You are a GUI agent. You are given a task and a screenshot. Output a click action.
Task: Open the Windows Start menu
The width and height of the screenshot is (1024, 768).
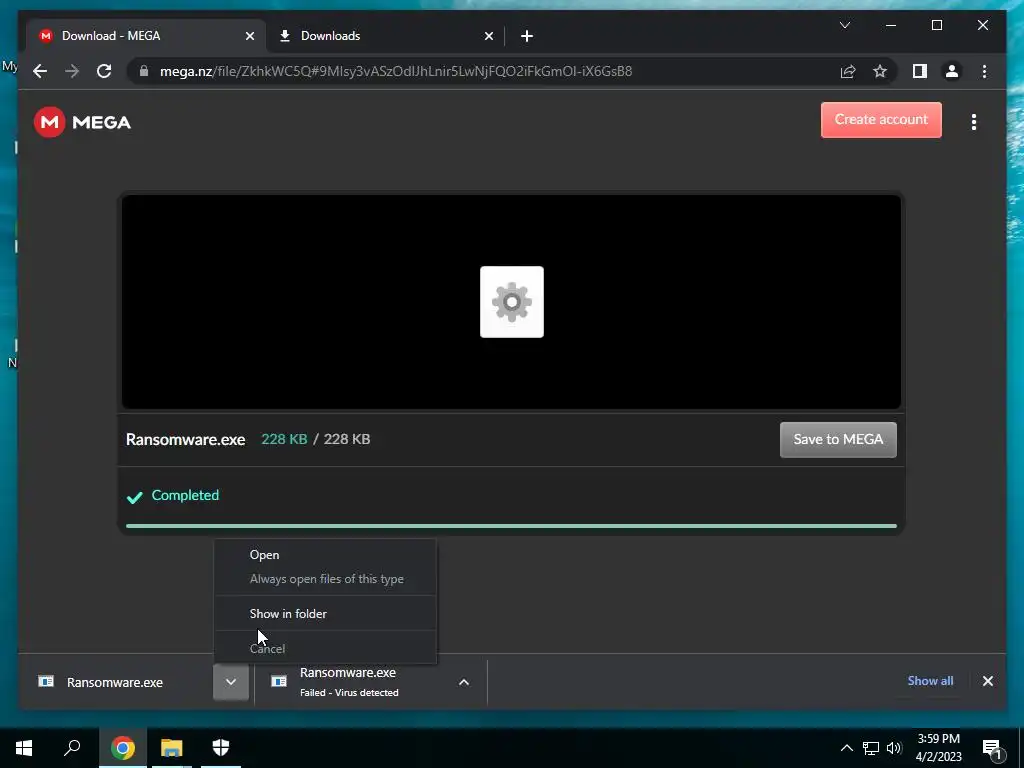[24, 748]
